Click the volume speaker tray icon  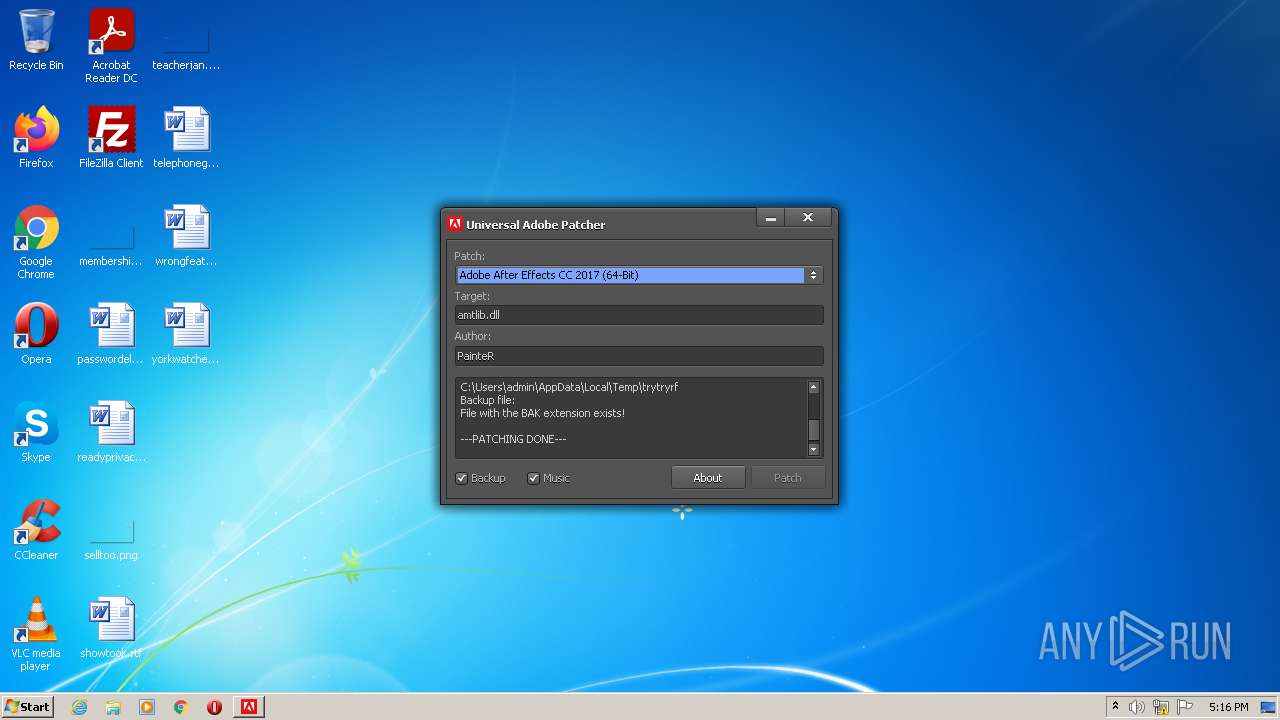(1137, 707)
